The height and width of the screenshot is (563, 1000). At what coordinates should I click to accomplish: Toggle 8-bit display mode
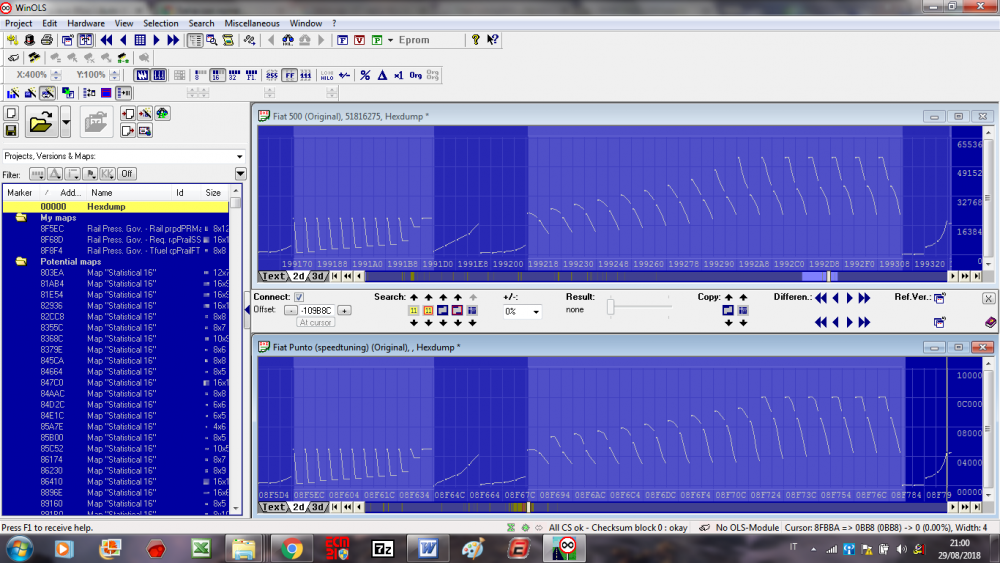200,75
